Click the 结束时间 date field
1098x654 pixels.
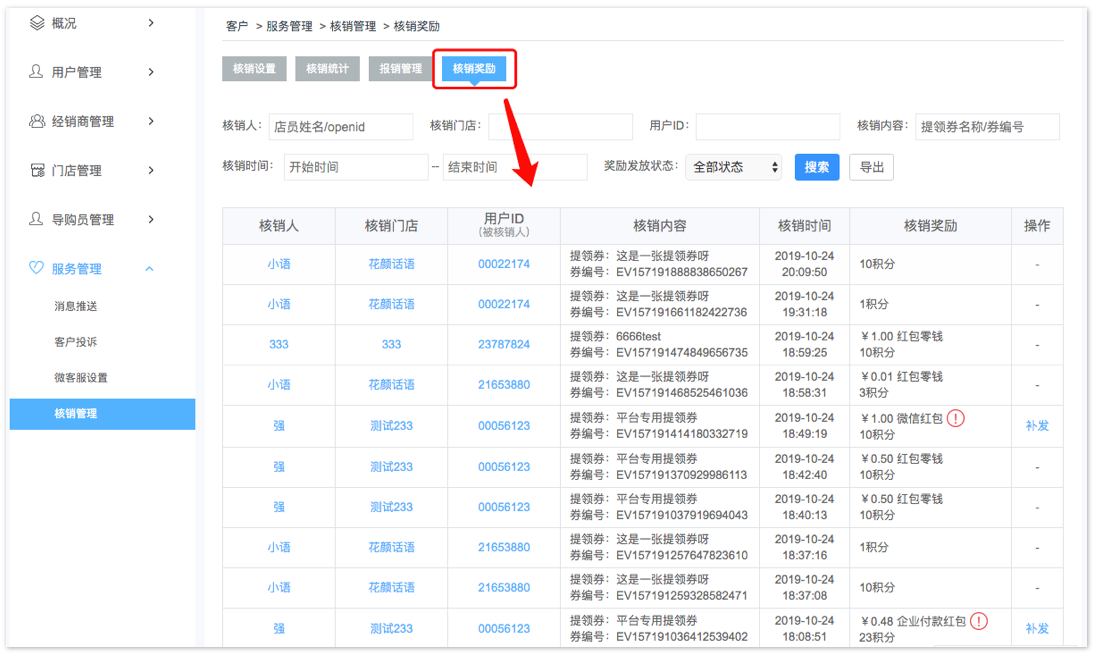[515, 167]
